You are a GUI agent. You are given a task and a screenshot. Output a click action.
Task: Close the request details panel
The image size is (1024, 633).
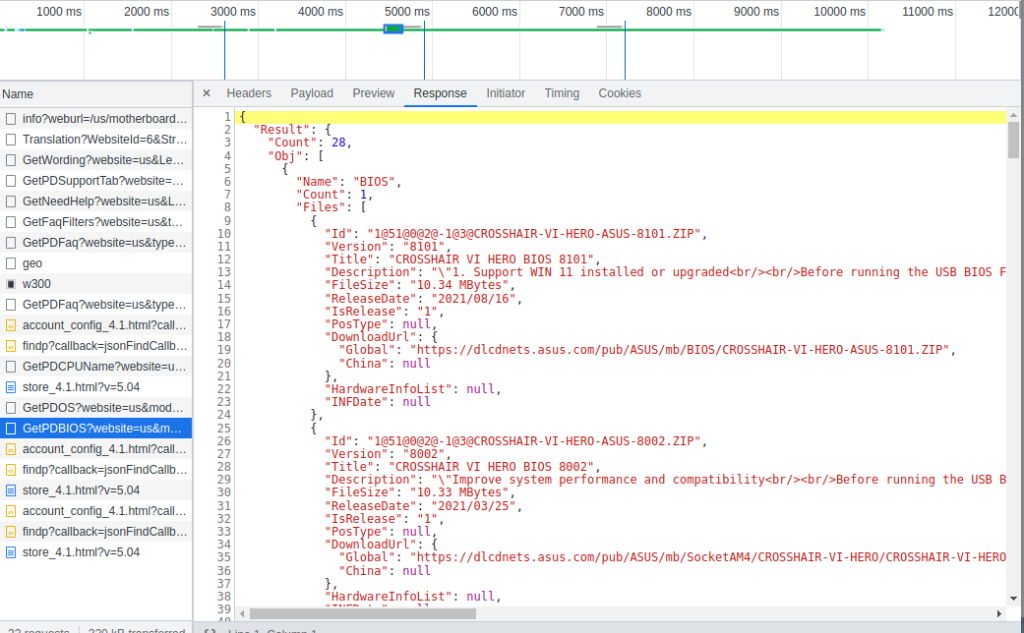[206, 93]
